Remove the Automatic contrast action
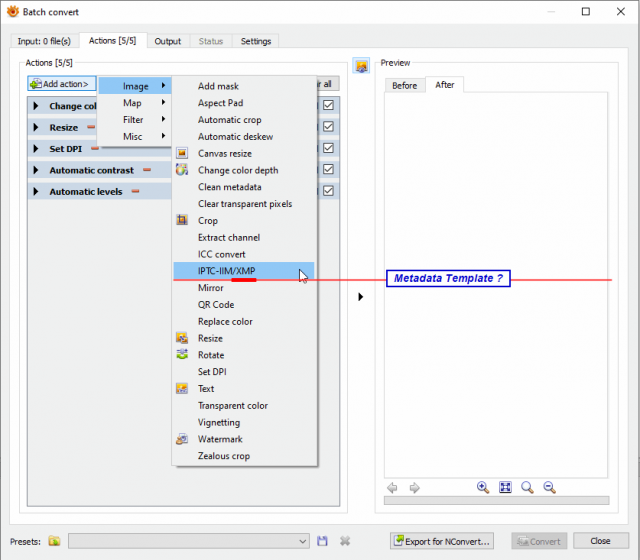Viewport: 640px width, 560px height. pos(147,170)
